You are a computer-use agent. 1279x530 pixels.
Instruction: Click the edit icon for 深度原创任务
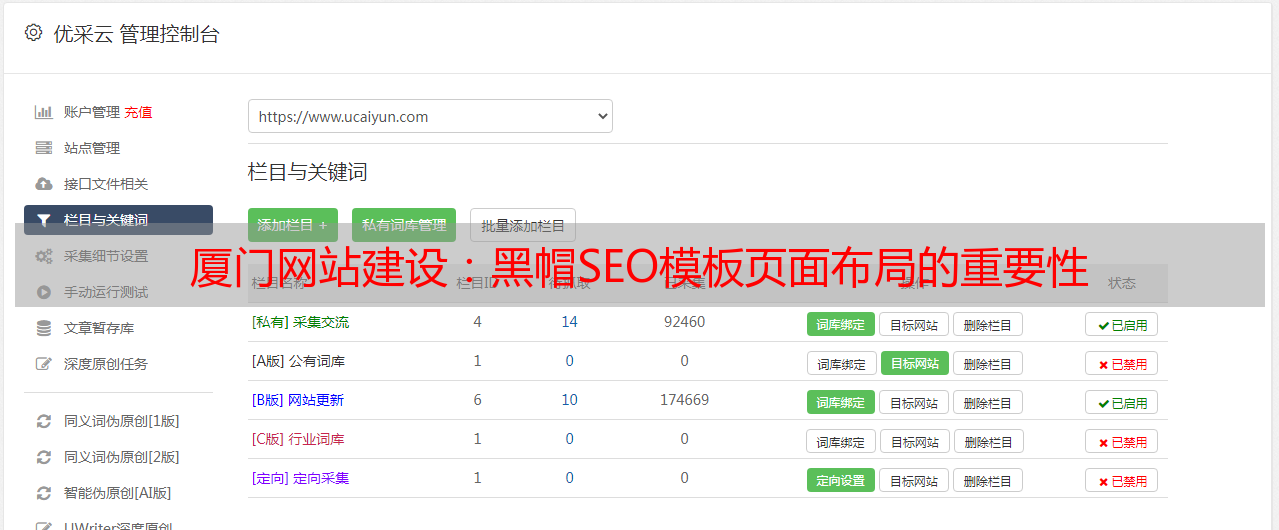[43, 364]
